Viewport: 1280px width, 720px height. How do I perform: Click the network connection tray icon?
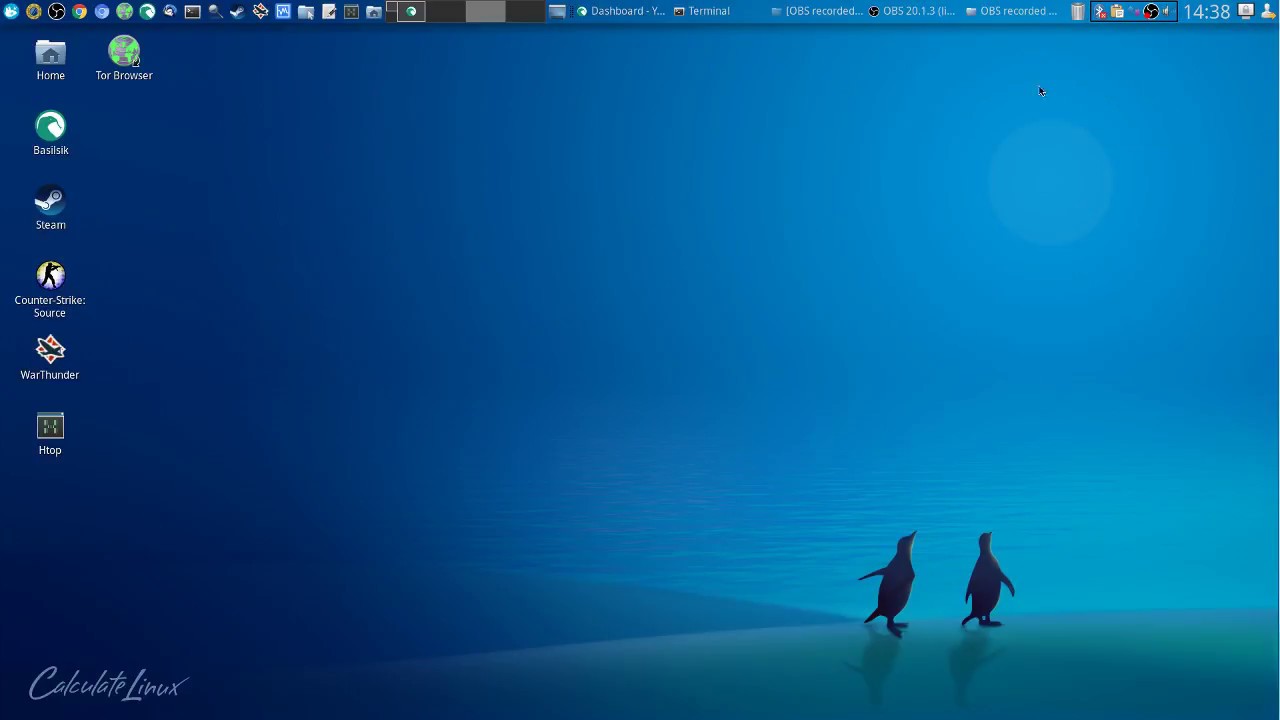tap(1134, 11)
